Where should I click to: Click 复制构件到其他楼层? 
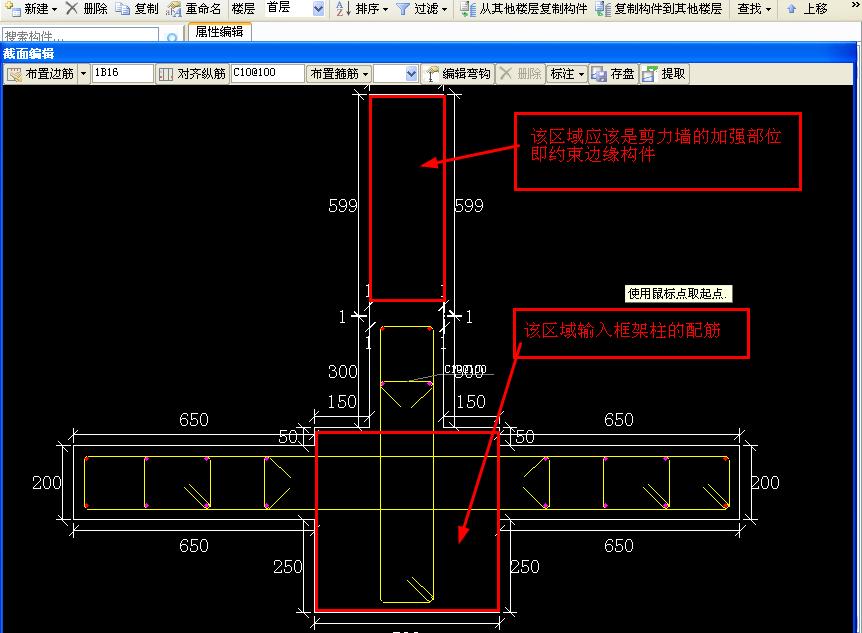tap(658, 9)
